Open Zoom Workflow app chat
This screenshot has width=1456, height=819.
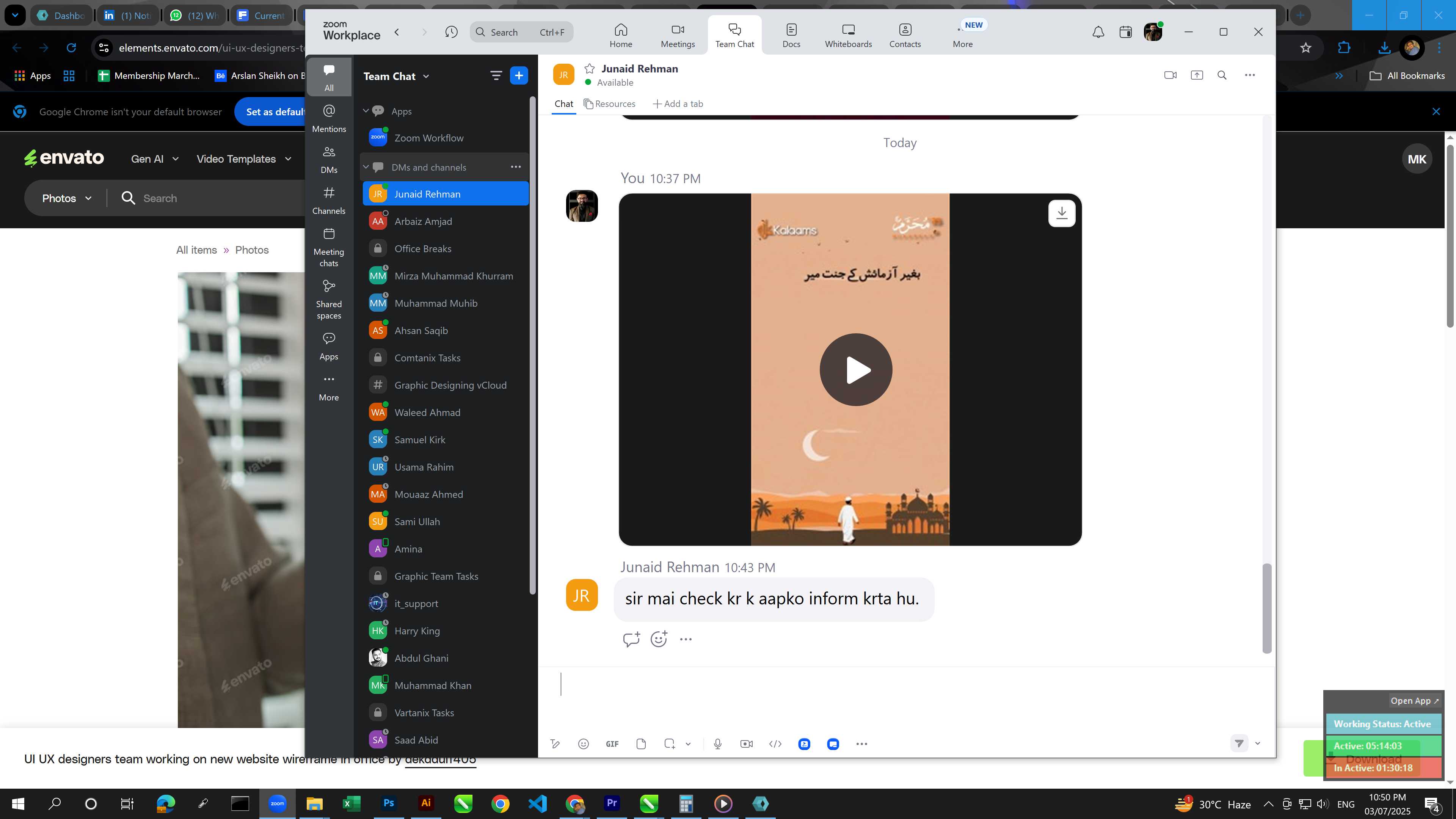pos(446,137)
